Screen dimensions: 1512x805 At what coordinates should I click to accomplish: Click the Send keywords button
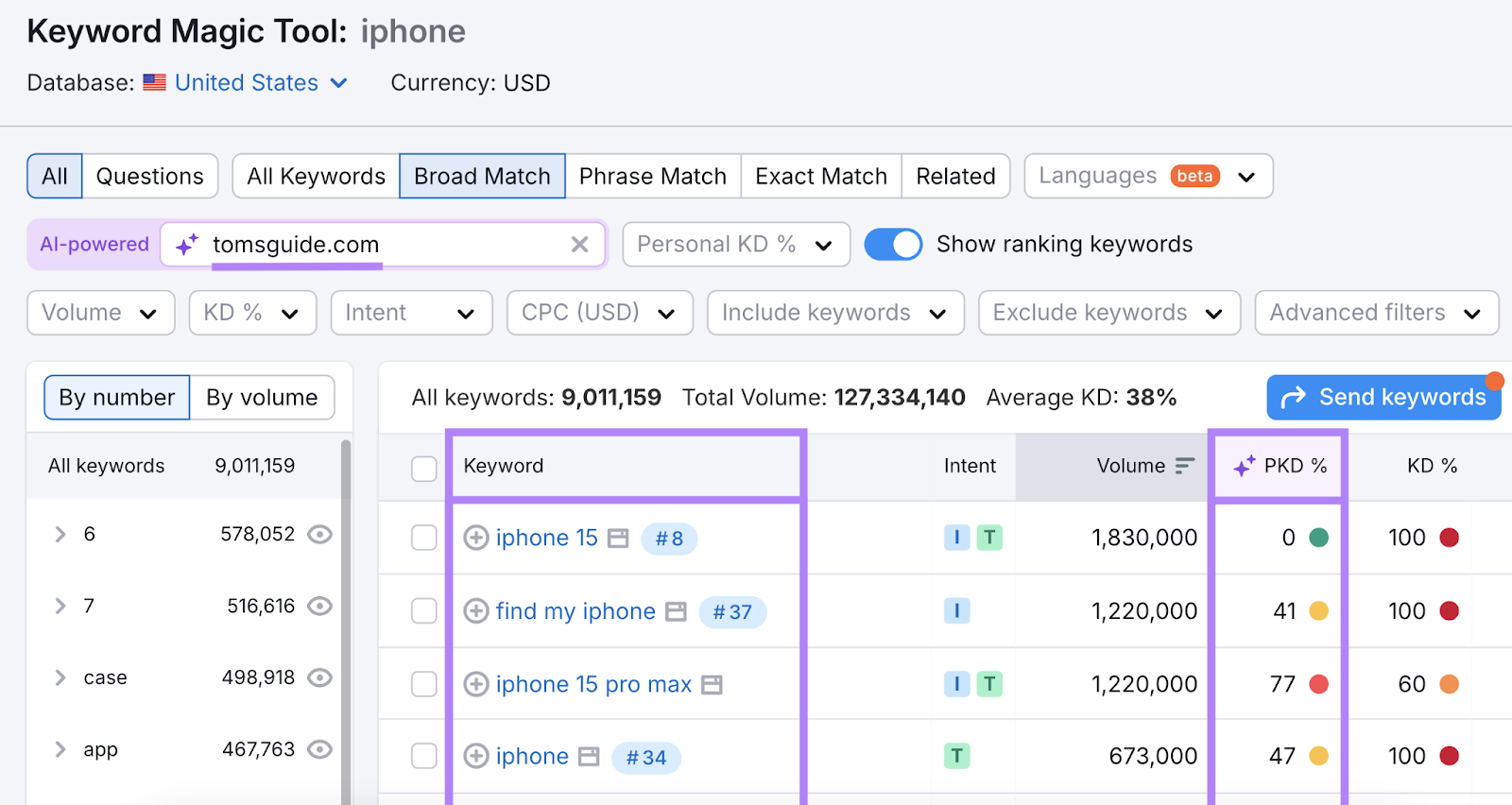point(1383,397)
